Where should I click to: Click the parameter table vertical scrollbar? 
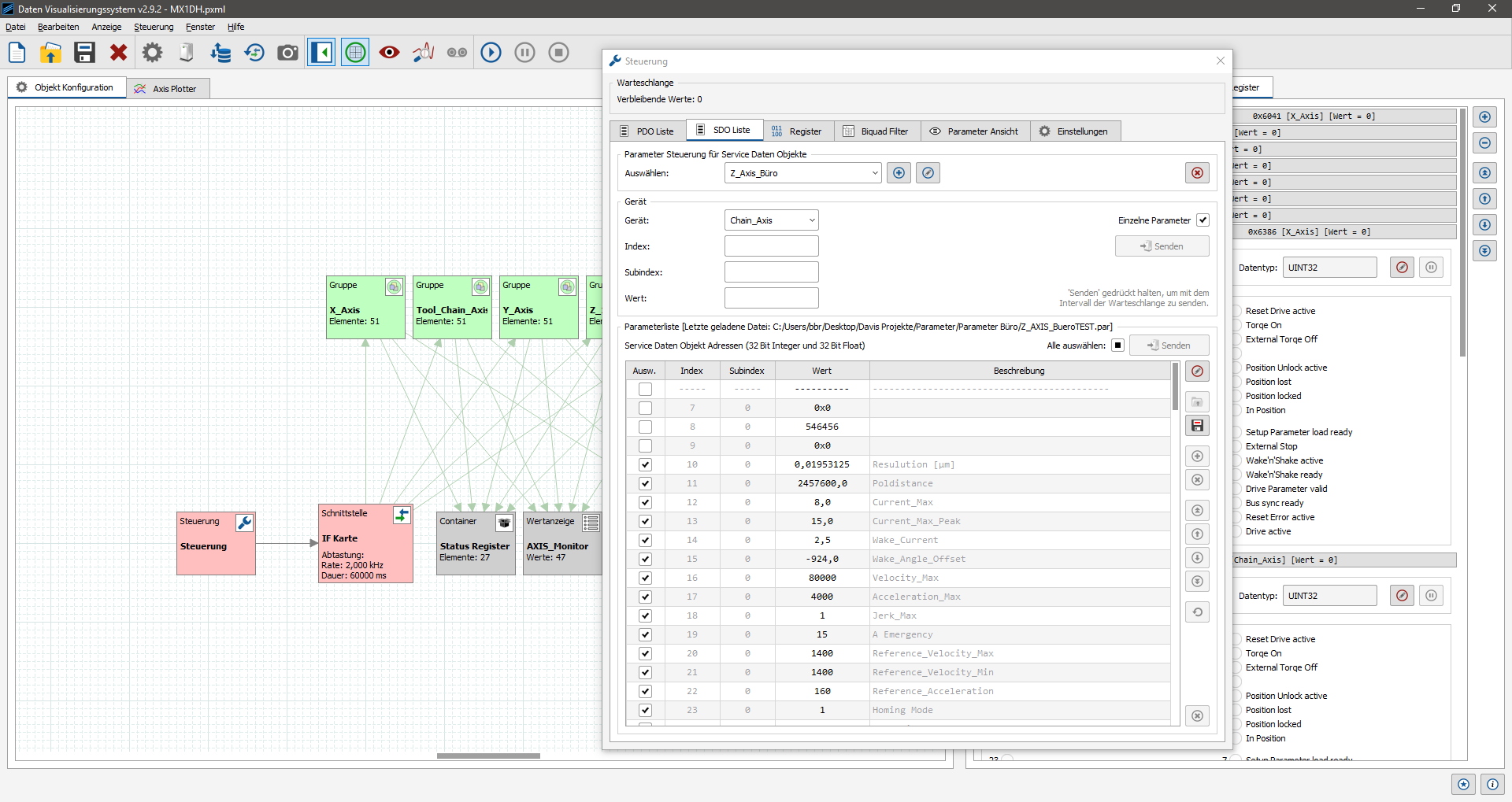(1175, 386)
